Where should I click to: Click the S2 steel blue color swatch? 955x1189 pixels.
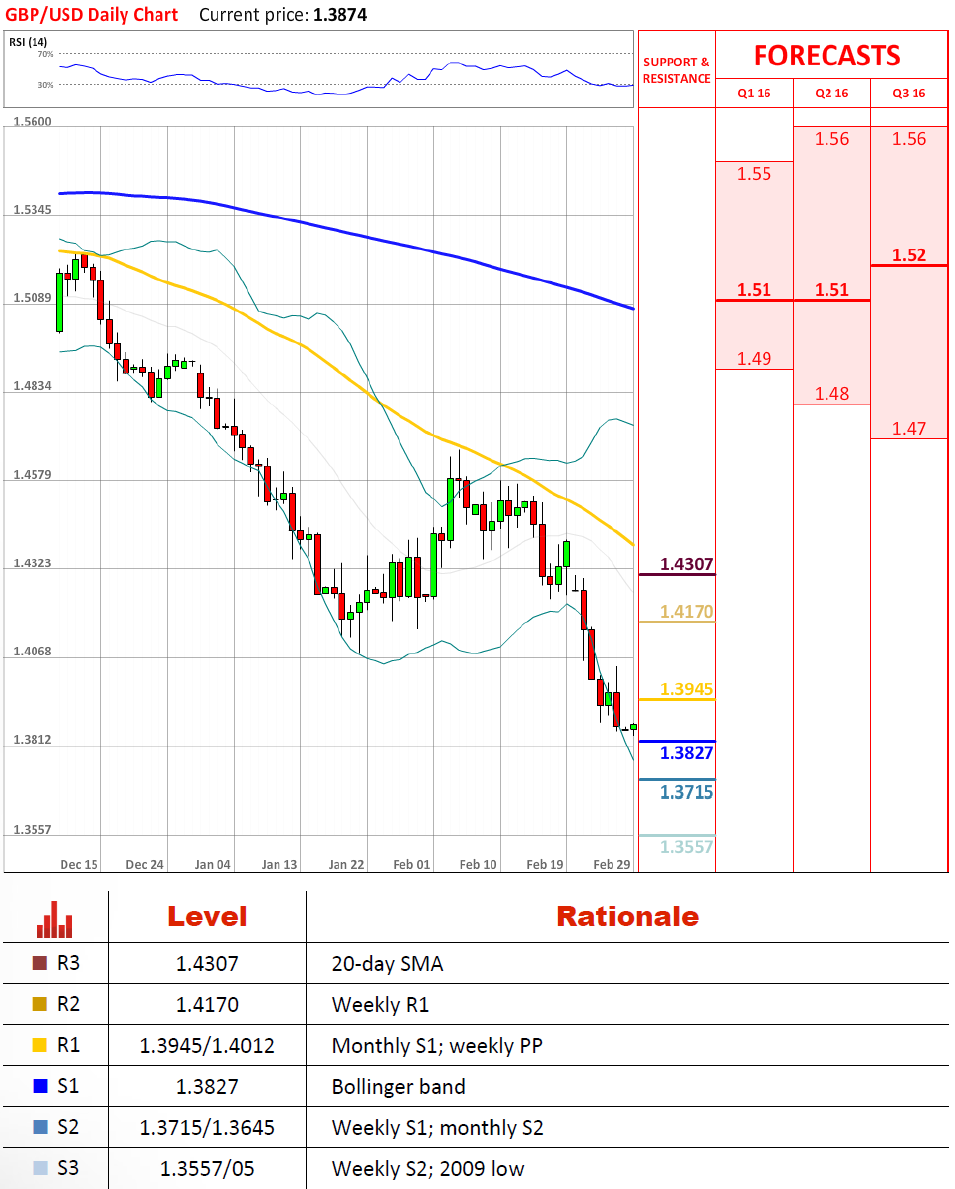point(40,1127)
